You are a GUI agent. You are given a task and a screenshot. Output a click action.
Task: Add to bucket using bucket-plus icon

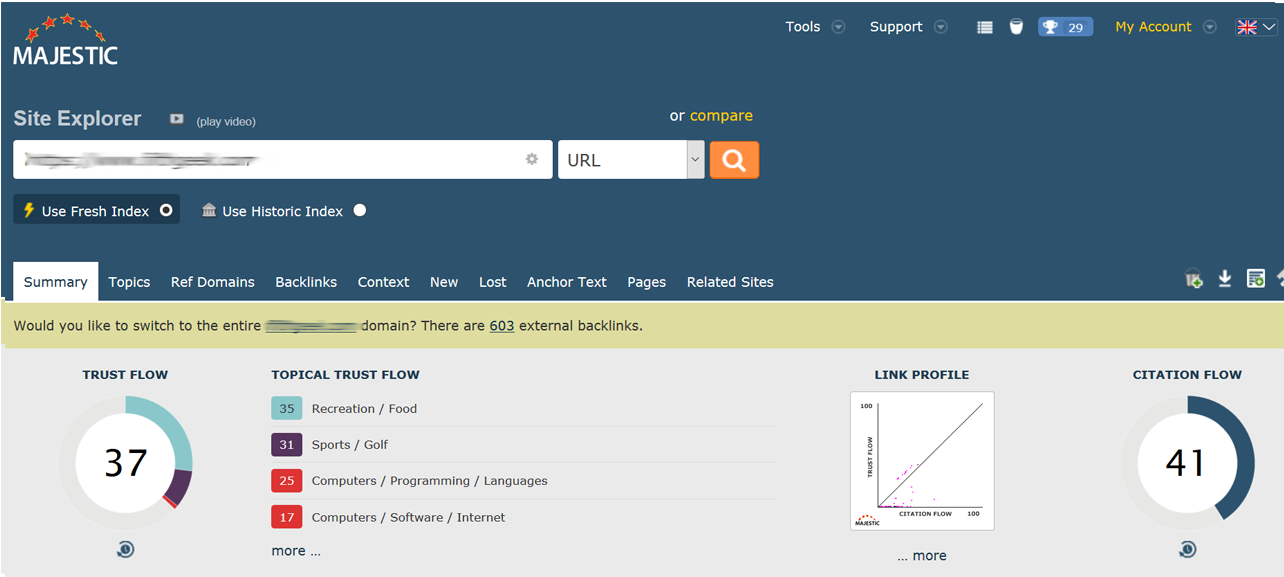[1194, 279]
